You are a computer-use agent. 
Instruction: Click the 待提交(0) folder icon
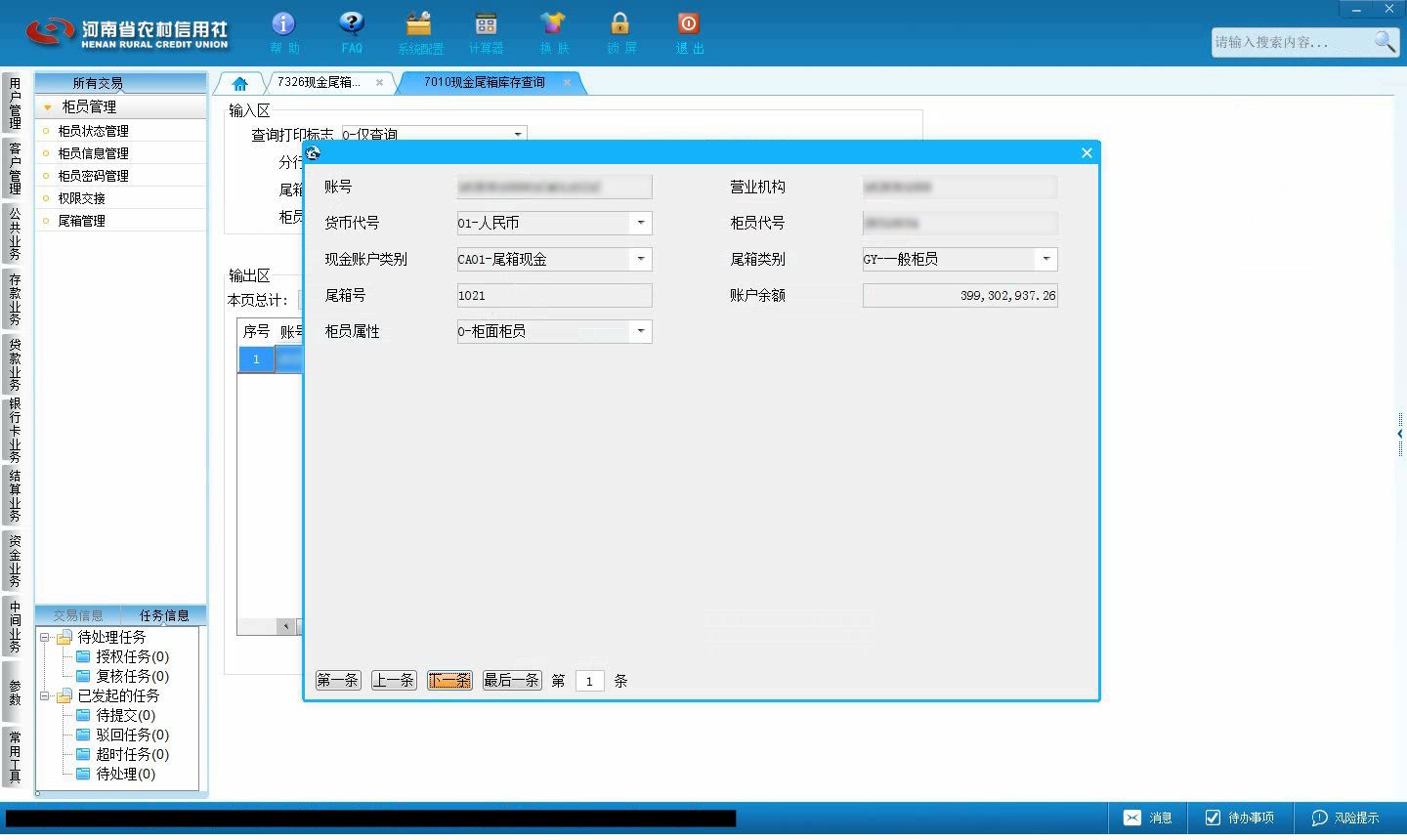coord(83,715)
